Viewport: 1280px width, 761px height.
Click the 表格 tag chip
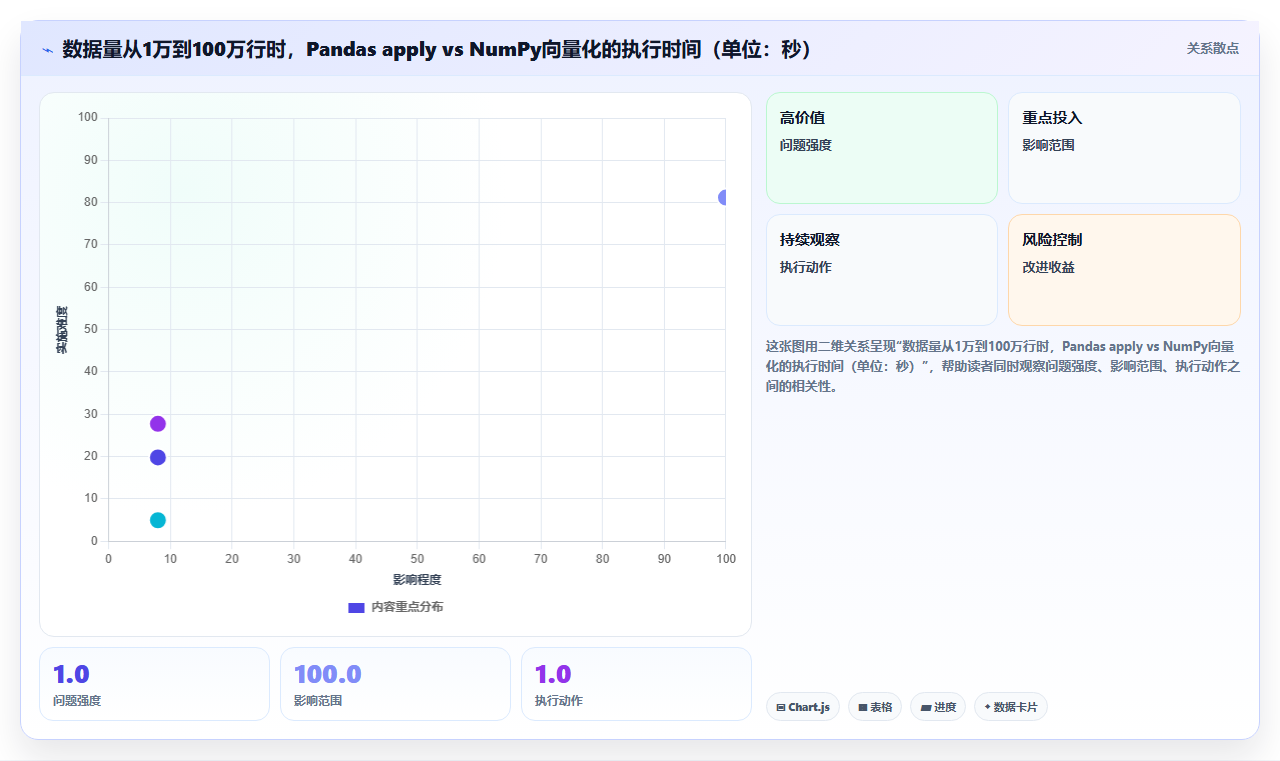click(x=875, y=707)
